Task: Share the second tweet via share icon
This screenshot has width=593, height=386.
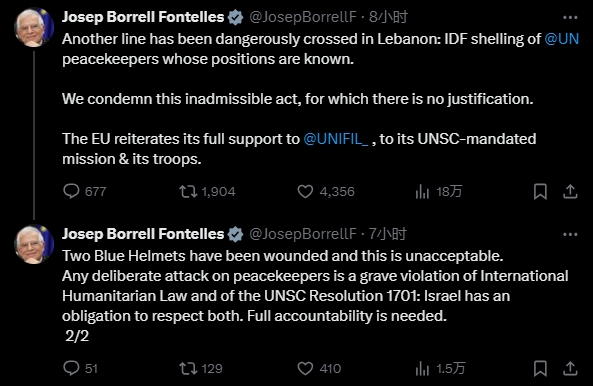Action: [570, 368]
